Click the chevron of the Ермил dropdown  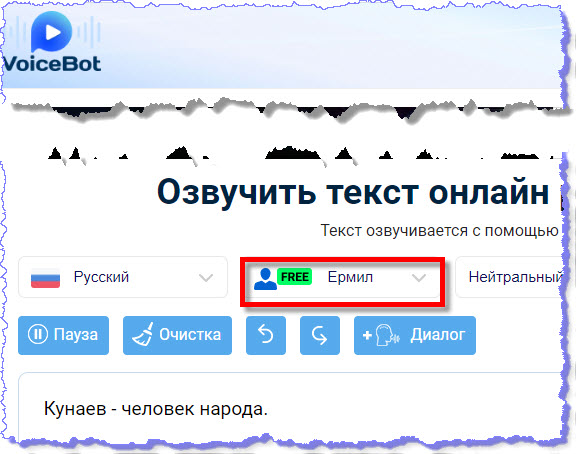[419, 278]
